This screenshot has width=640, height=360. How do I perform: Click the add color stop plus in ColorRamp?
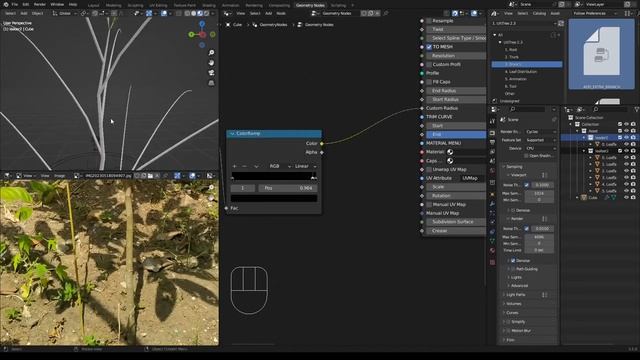click(234, 166)
